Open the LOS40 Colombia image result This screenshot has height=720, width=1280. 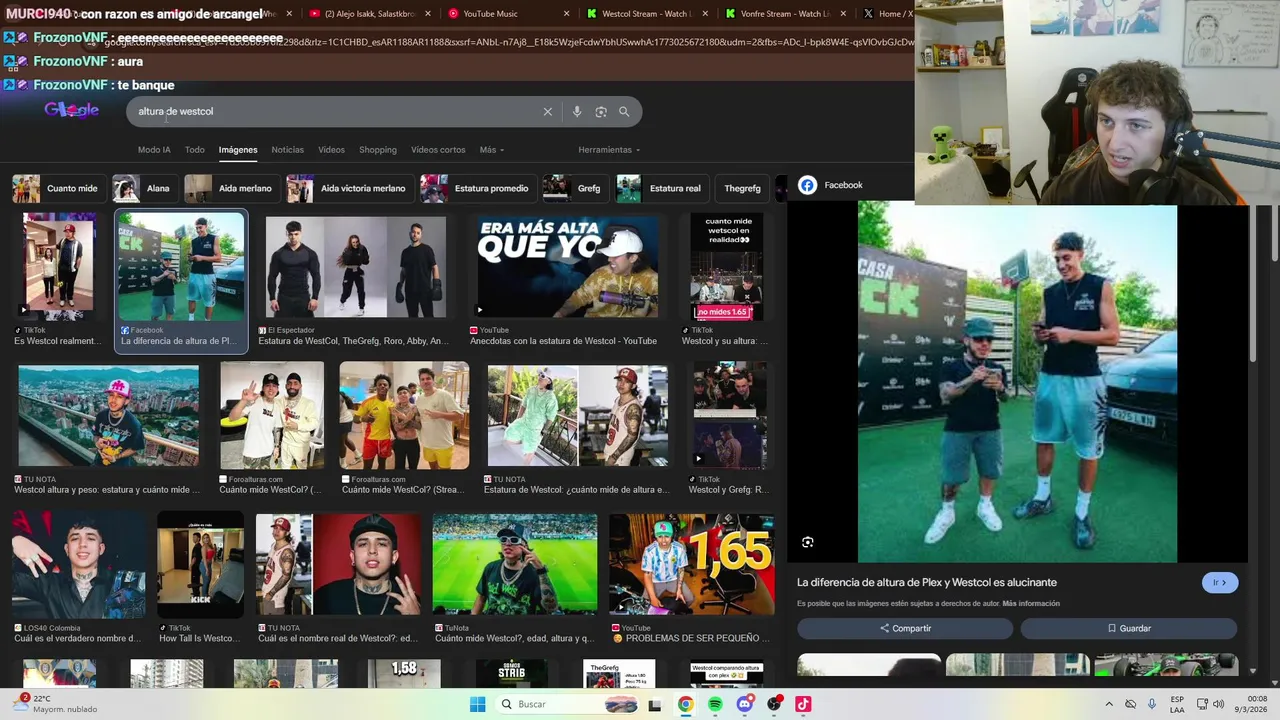pos(78,565)
